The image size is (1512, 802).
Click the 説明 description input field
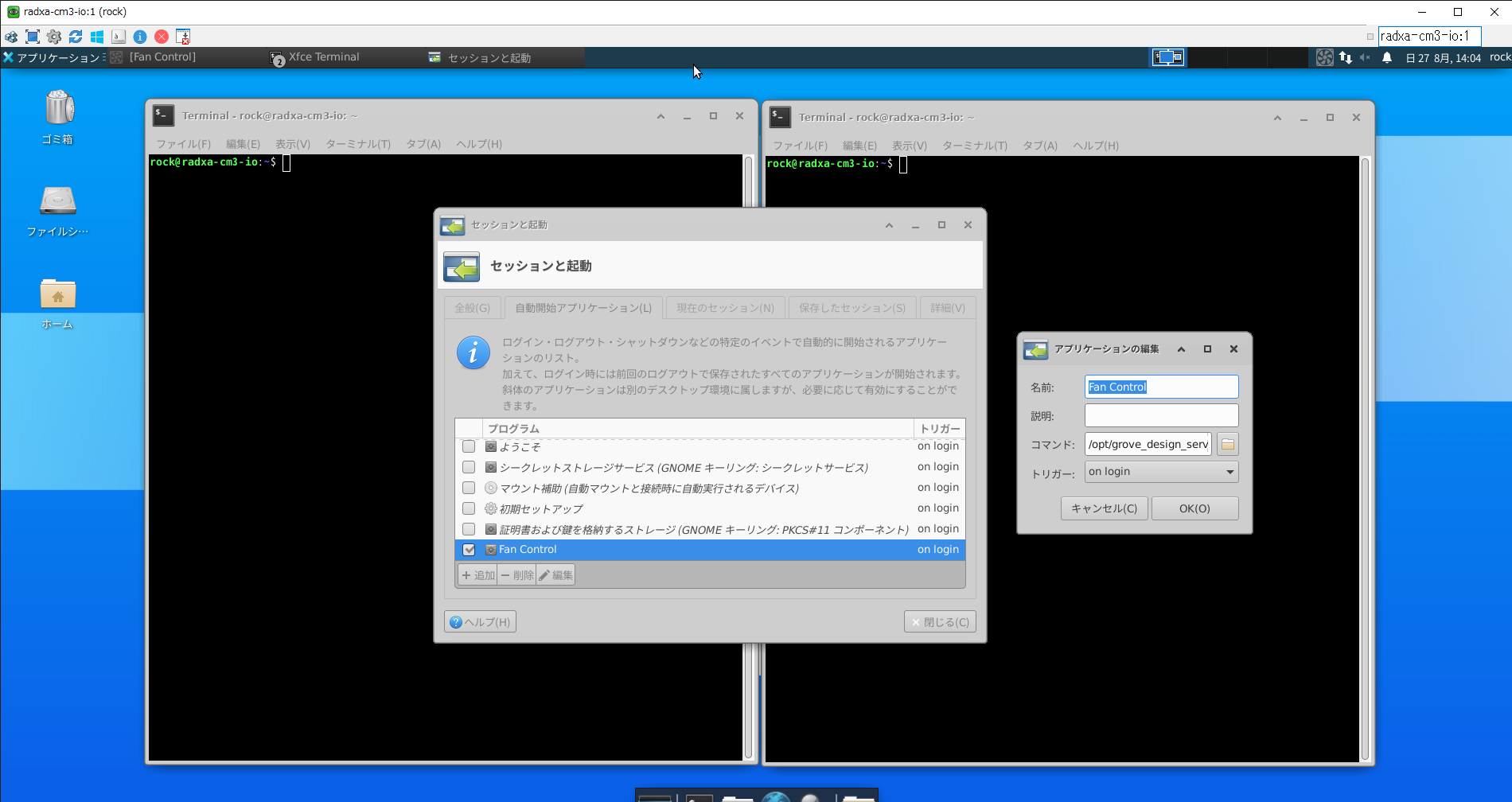click(1161, 415)
